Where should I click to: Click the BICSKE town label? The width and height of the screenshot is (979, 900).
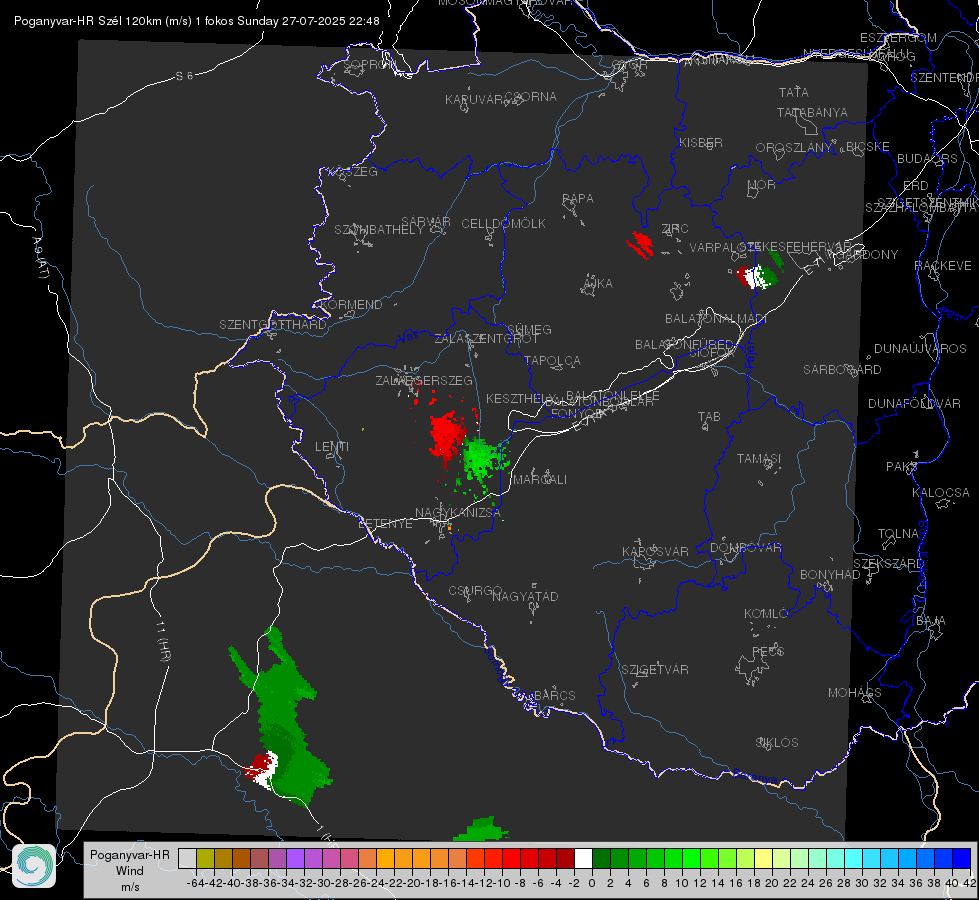867,147
